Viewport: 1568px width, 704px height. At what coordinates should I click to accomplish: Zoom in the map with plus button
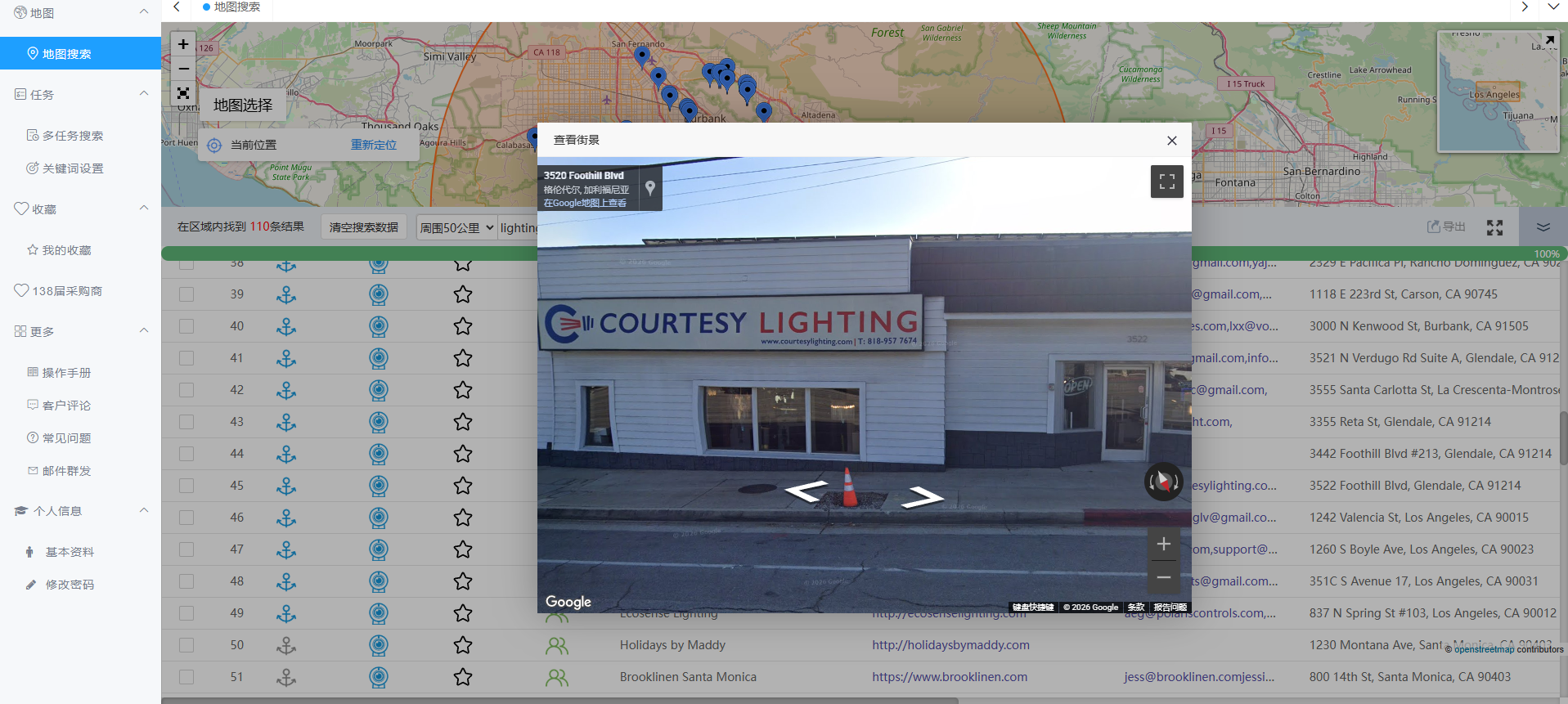[183, 44]
